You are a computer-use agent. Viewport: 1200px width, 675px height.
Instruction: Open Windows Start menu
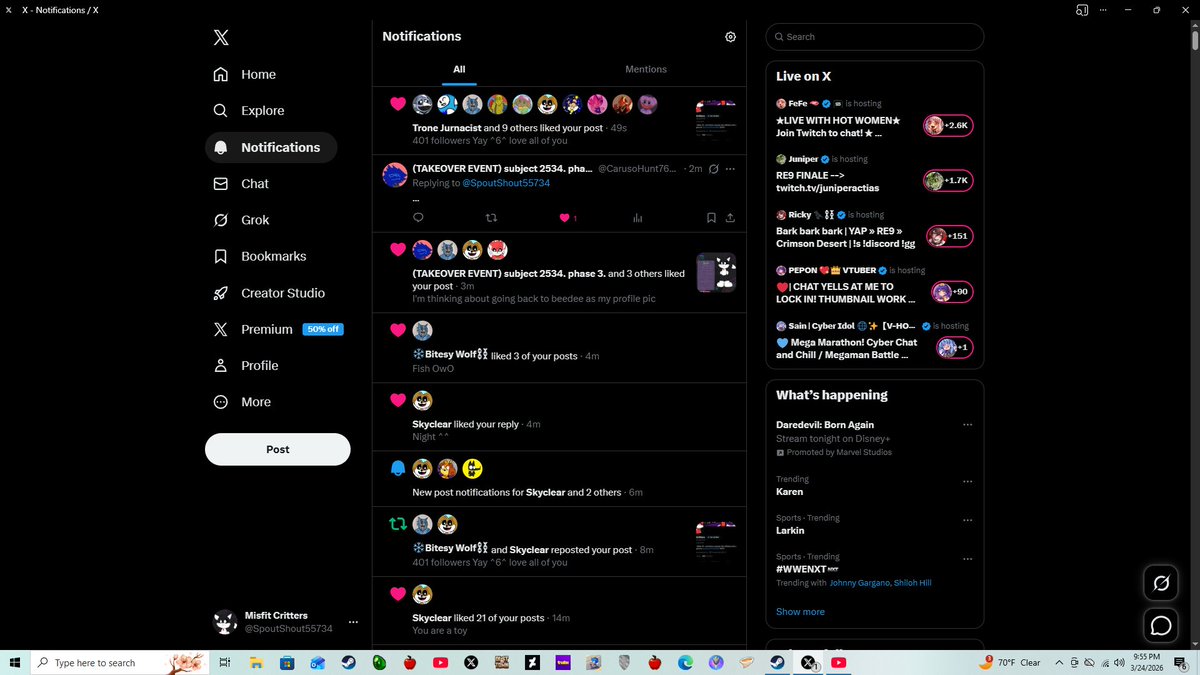(15, 663)
